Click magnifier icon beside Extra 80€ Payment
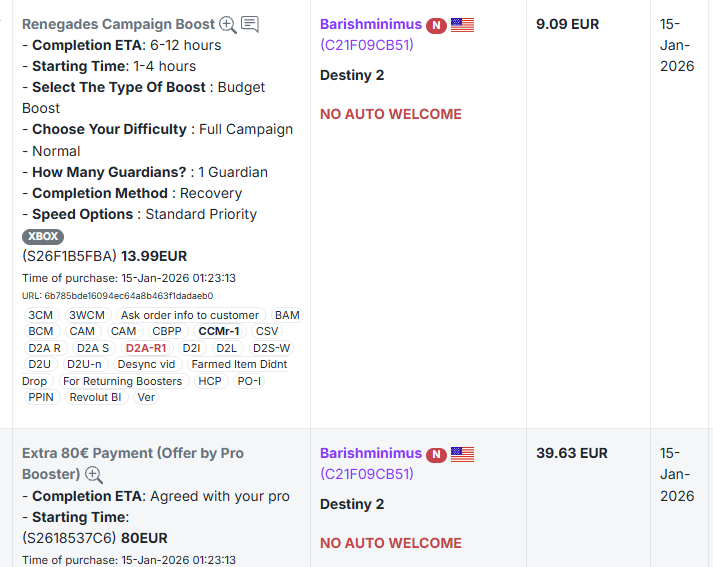This screenshot has height=567, width=713. click(94, 475)
